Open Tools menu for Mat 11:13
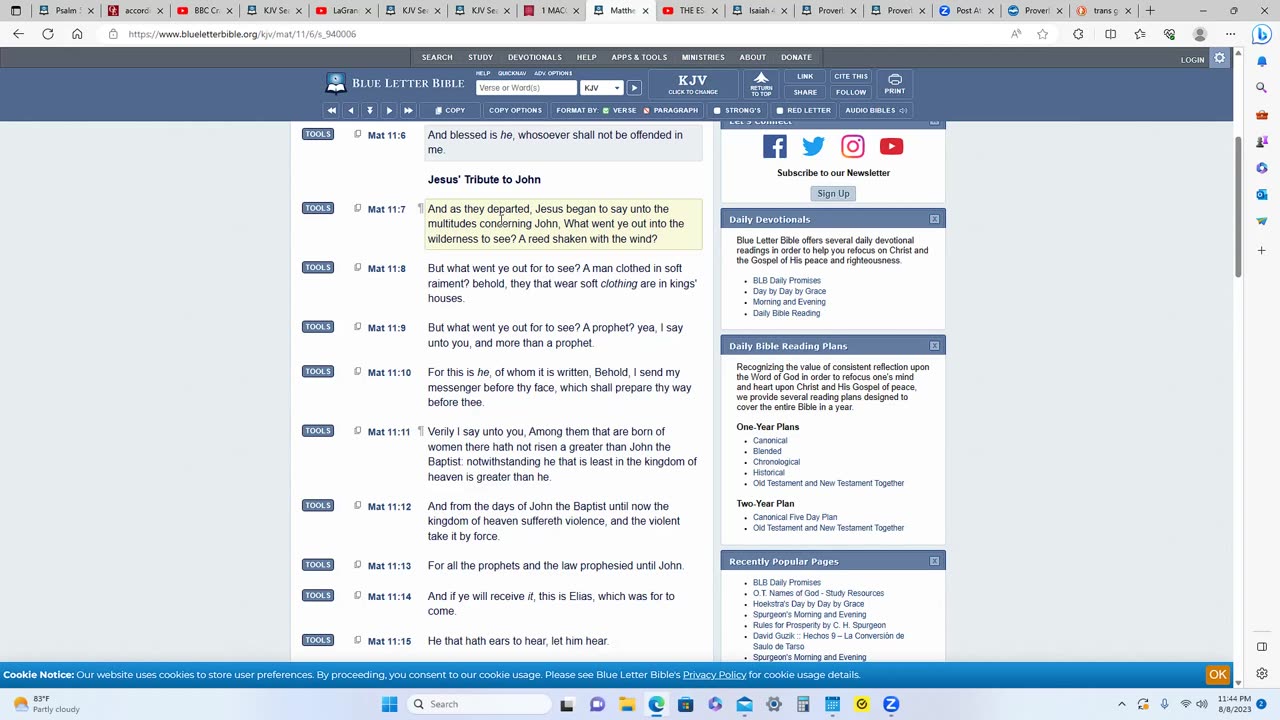The width and height of the screenshot is (1280, 720). tap(318, 565)
